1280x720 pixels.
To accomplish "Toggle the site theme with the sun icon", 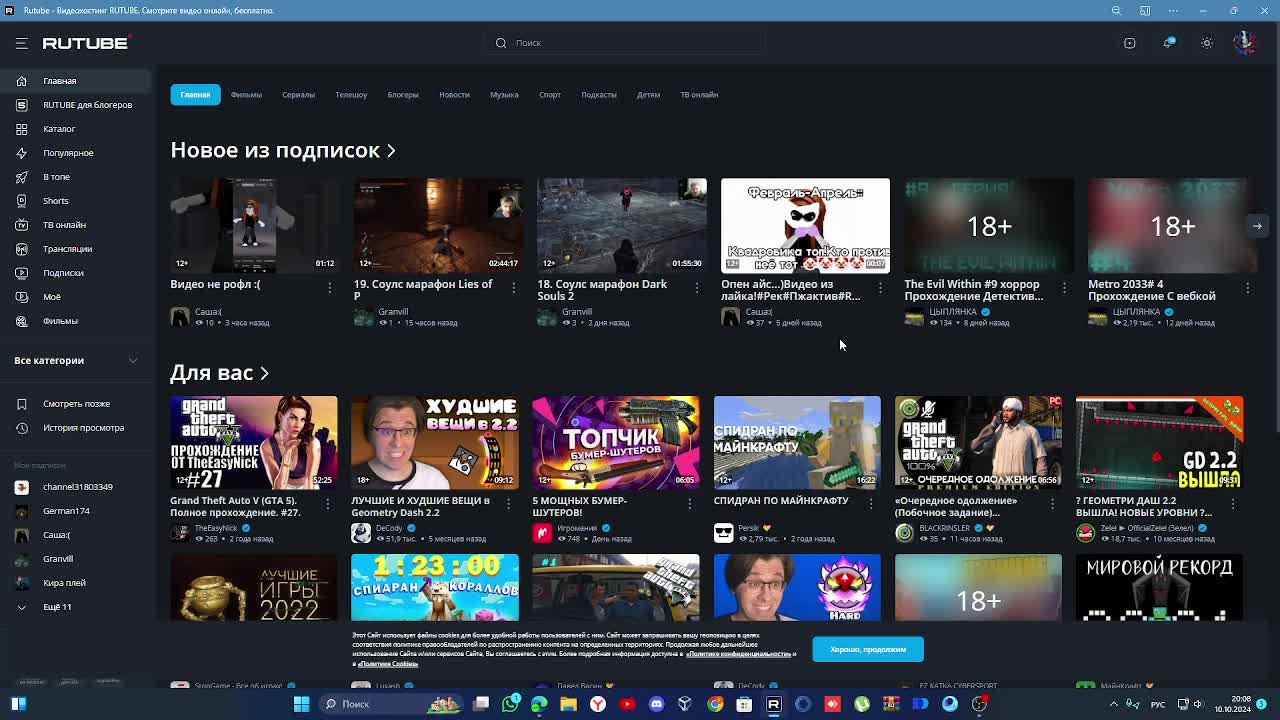I will pyautogui.click(x=1207, y=43).
